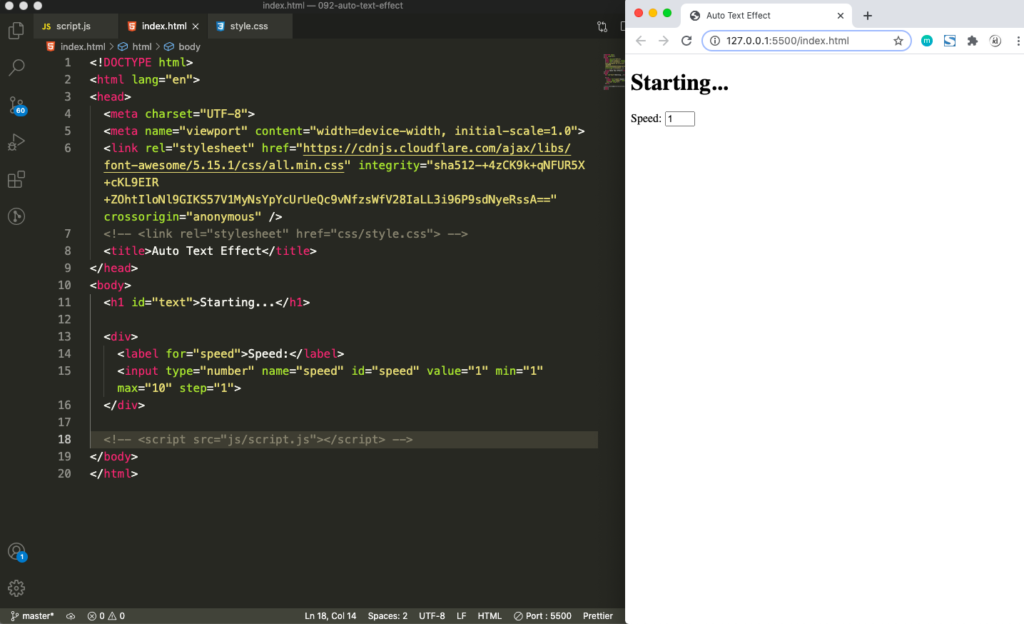Open Problems from errors and warnings count

[106, 616]
